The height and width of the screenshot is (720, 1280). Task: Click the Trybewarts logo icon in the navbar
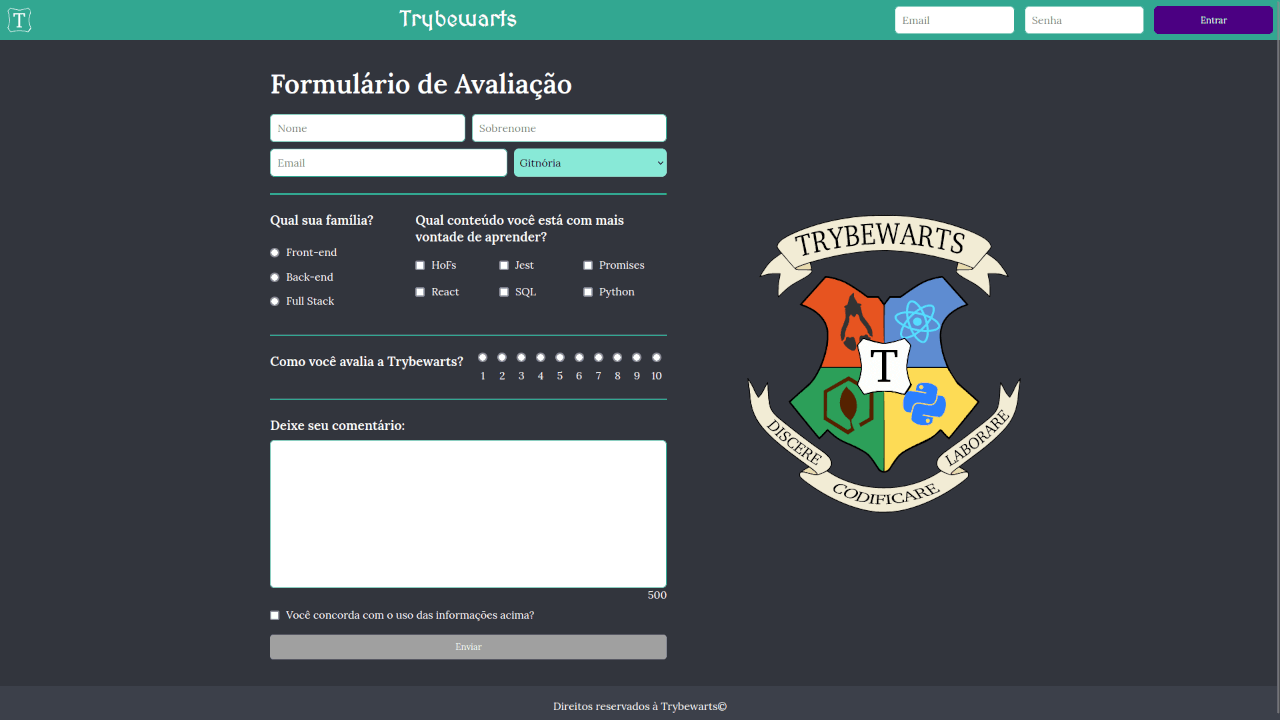click(x=19, y=19)
